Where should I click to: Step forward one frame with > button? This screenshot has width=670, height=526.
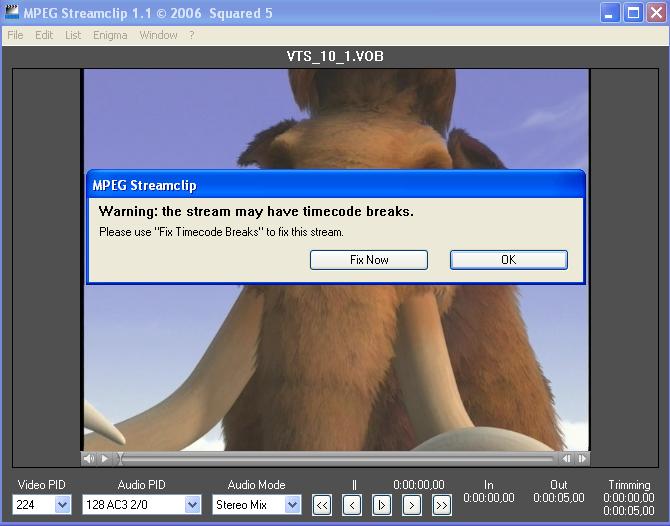(x=411, y=505)
